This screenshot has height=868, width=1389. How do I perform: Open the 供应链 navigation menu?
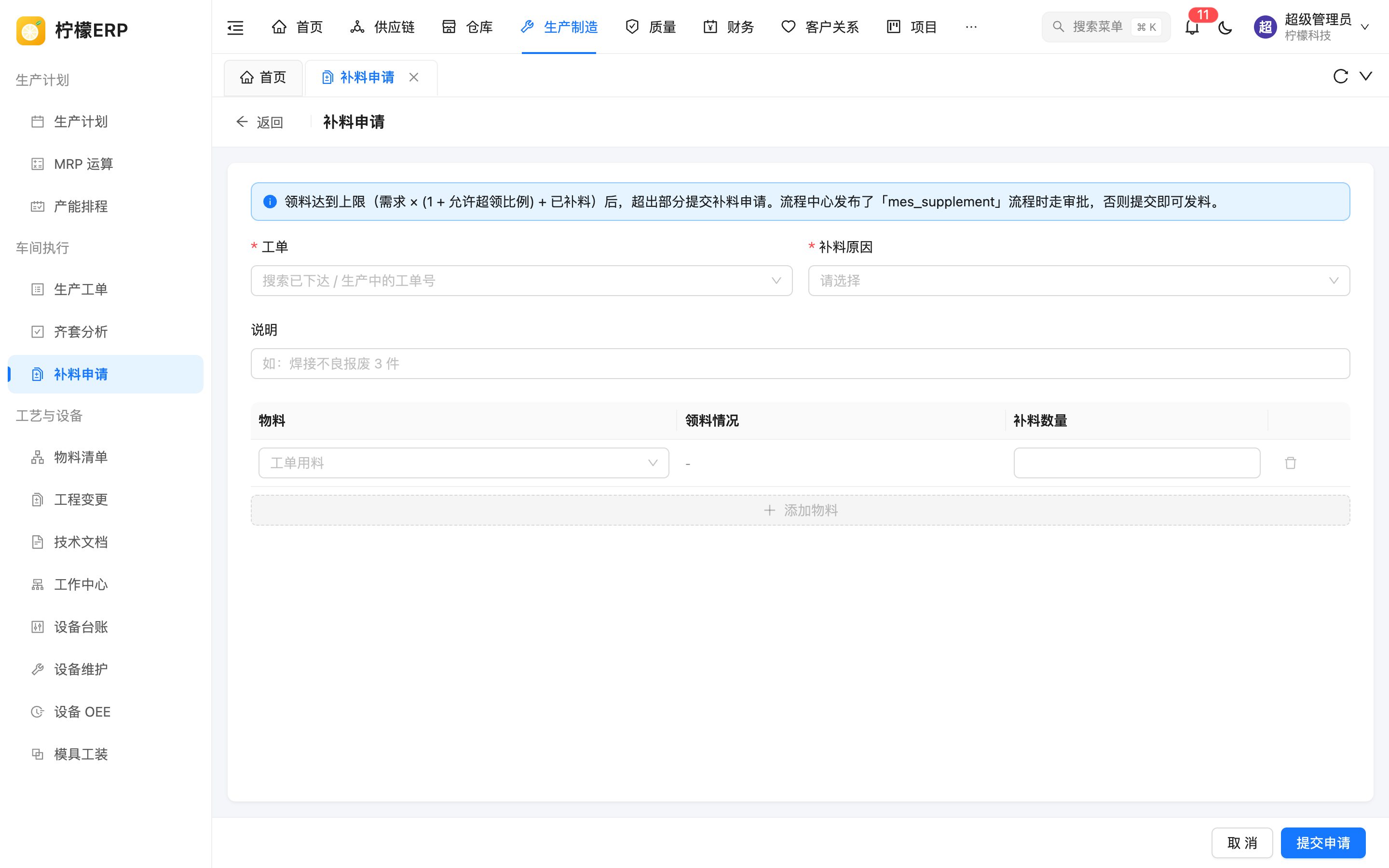click(382, 27)
